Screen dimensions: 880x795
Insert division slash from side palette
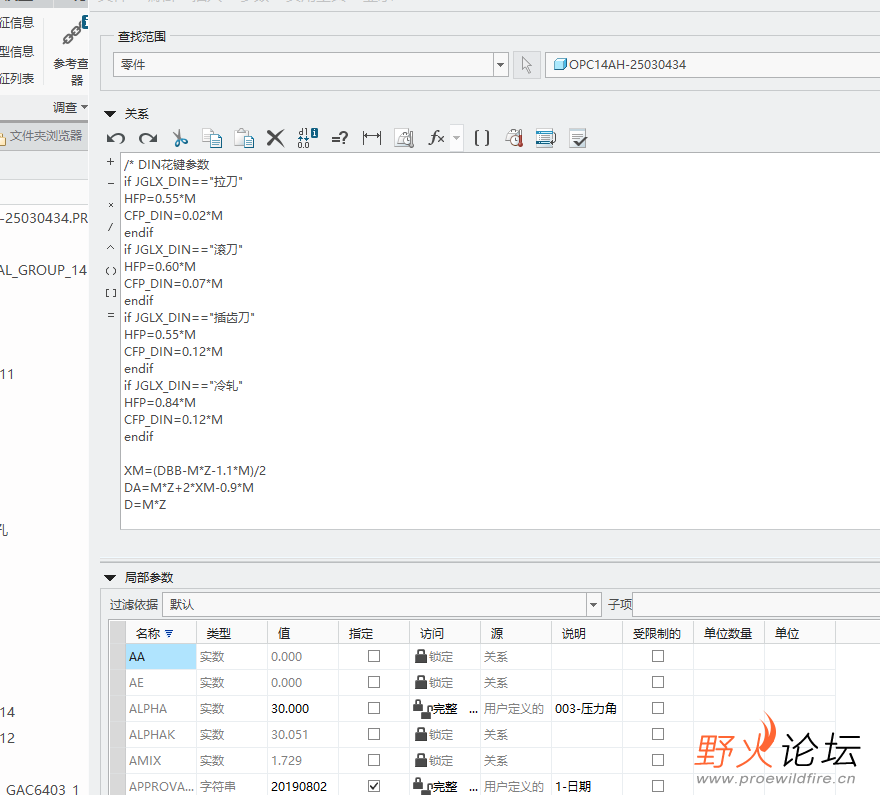pyautogui.click(x=111, y=227)
